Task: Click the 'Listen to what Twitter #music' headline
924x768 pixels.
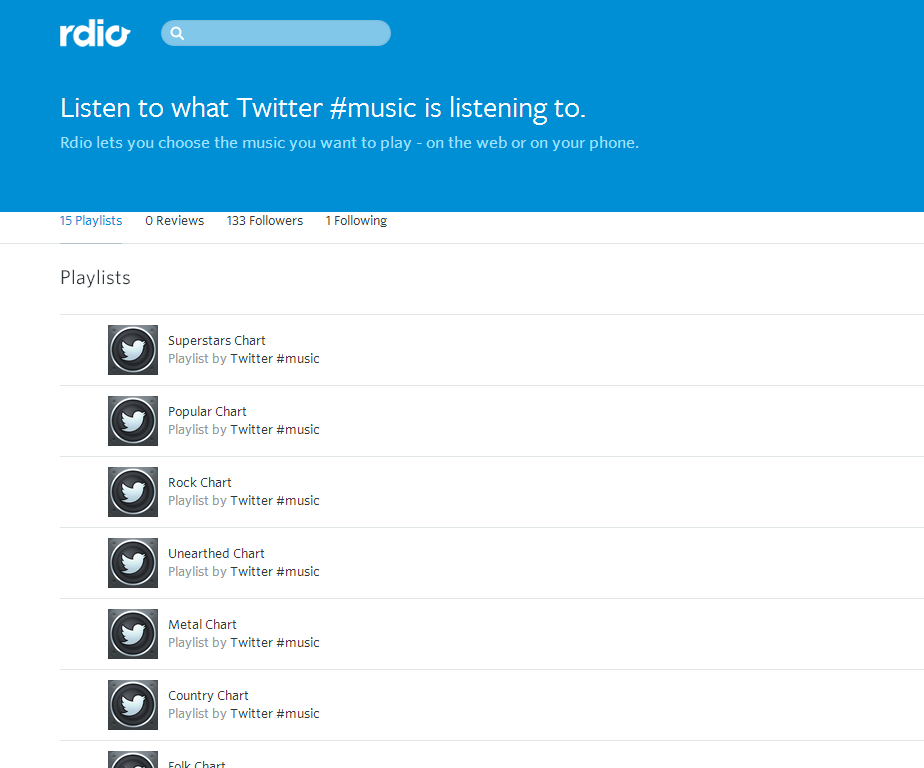Action: click(x=323, y=108)
